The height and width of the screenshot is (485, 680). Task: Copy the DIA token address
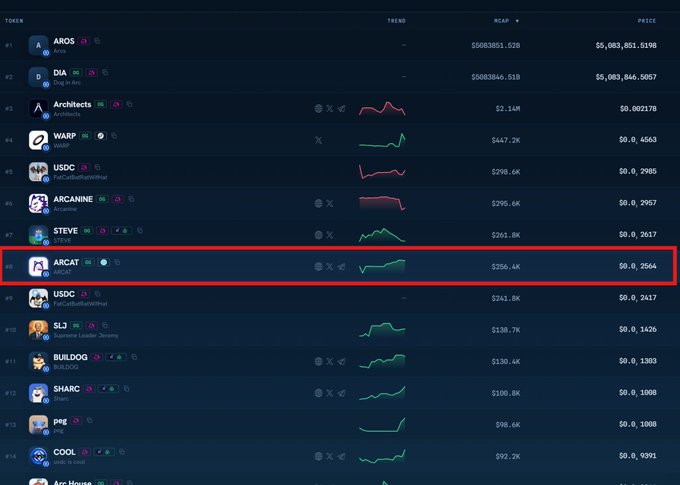(105, 72)
